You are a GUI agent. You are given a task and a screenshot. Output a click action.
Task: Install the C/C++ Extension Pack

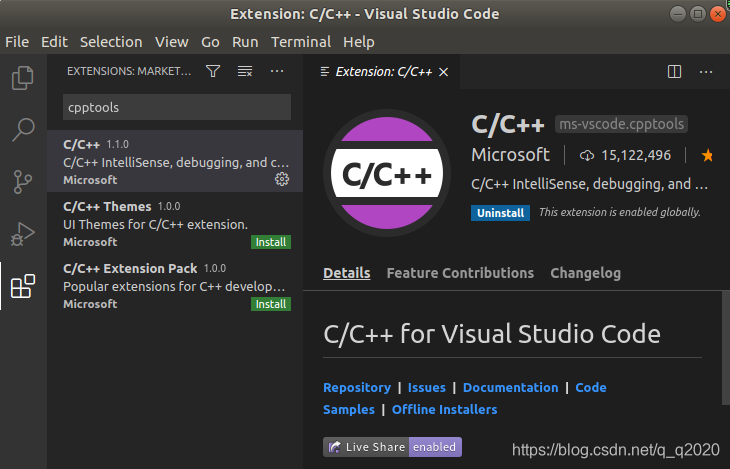click(x=270, y=304)
